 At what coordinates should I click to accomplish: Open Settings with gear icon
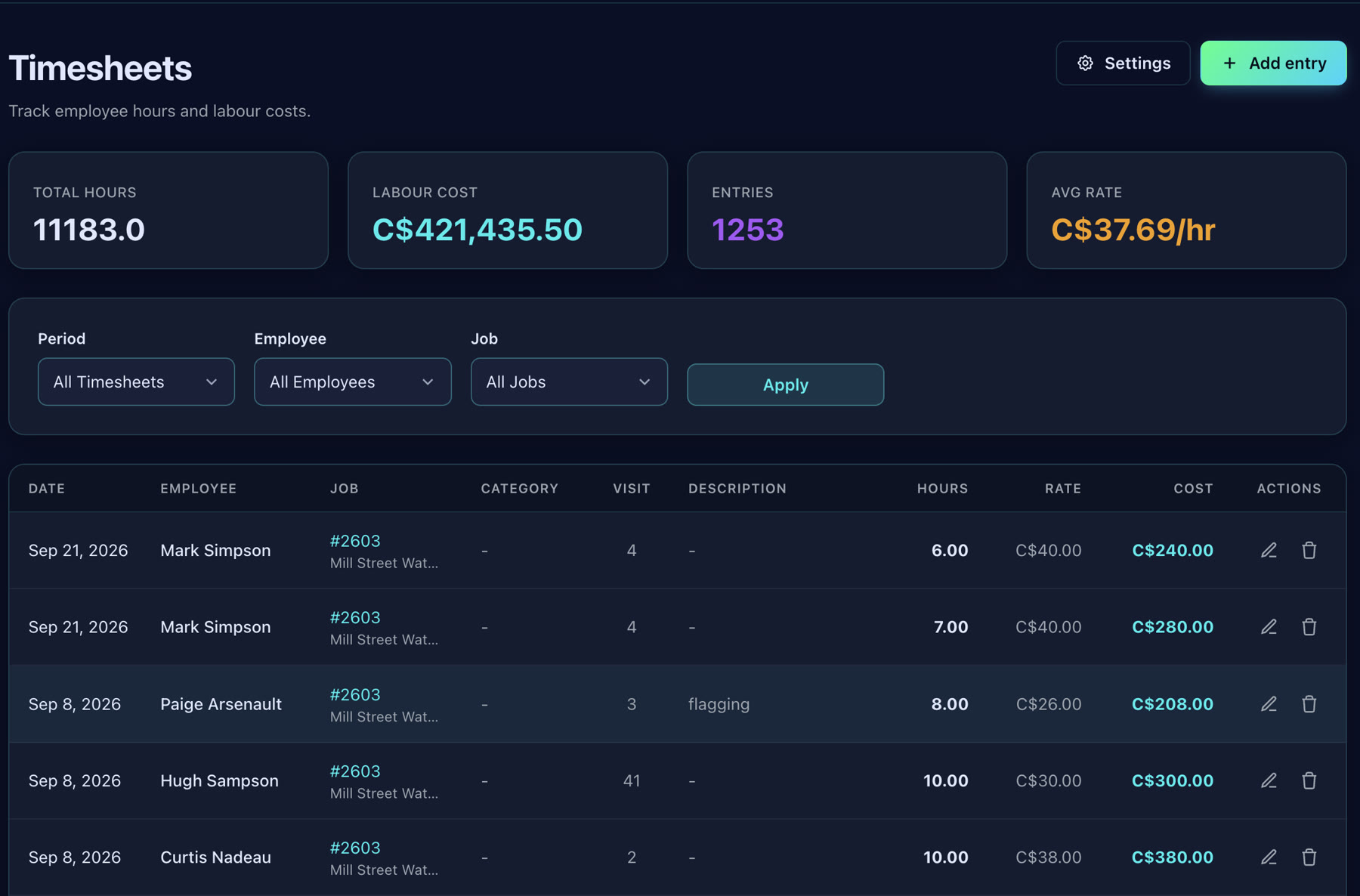click(x=1123, y=63)
